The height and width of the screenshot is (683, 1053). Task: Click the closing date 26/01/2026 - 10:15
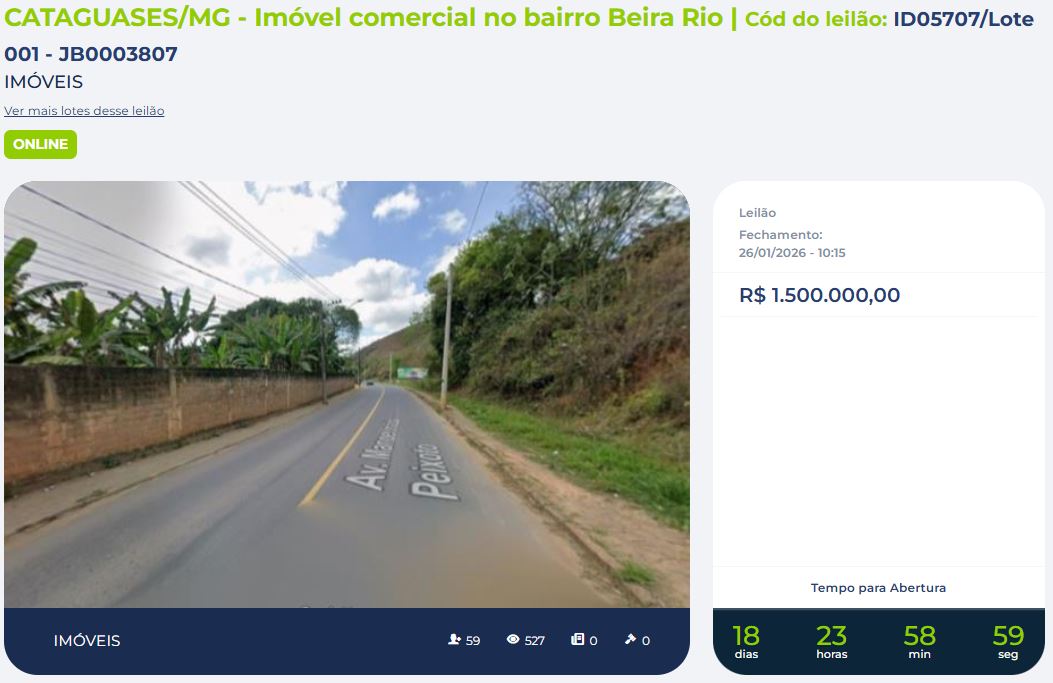click(x=792, y=253)
